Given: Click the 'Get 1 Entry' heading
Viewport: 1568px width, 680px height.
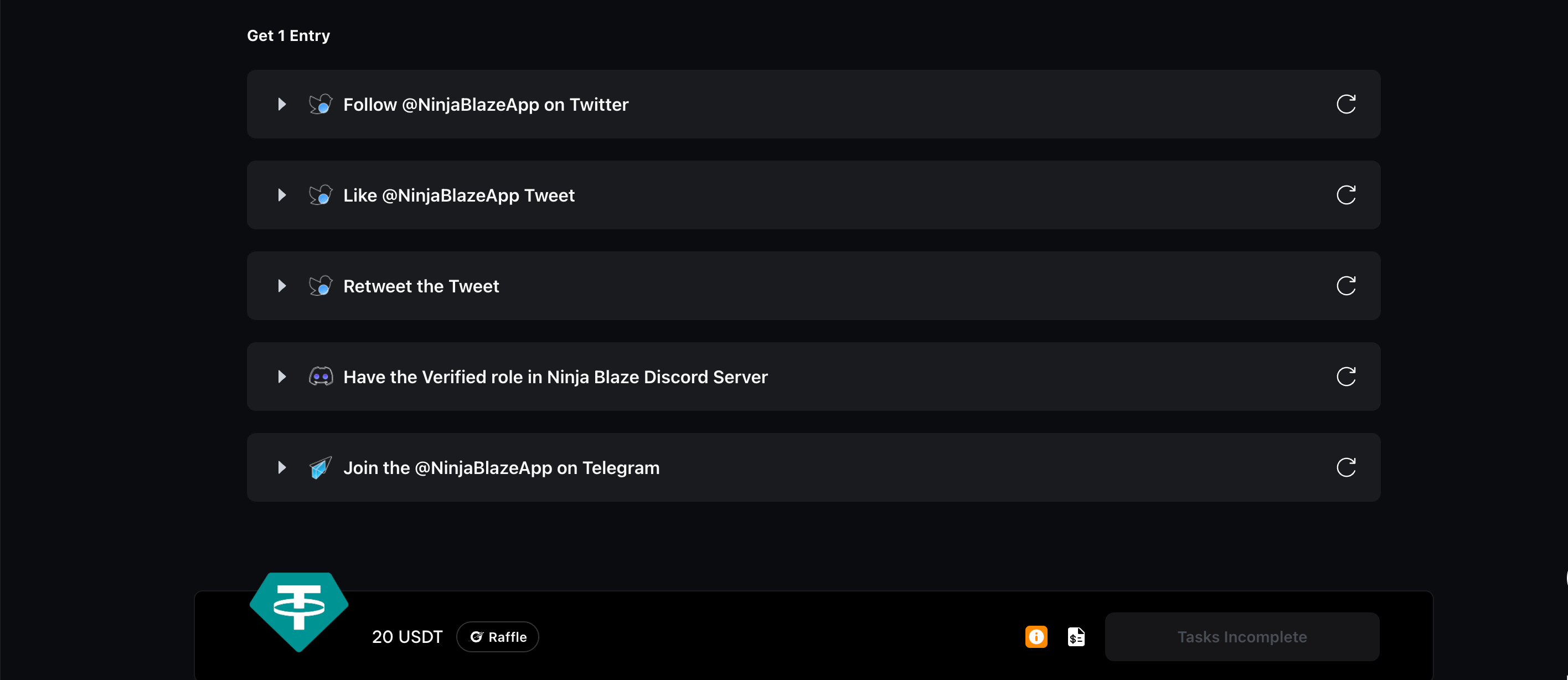Looking at the screenshot, I should point(288,36).
